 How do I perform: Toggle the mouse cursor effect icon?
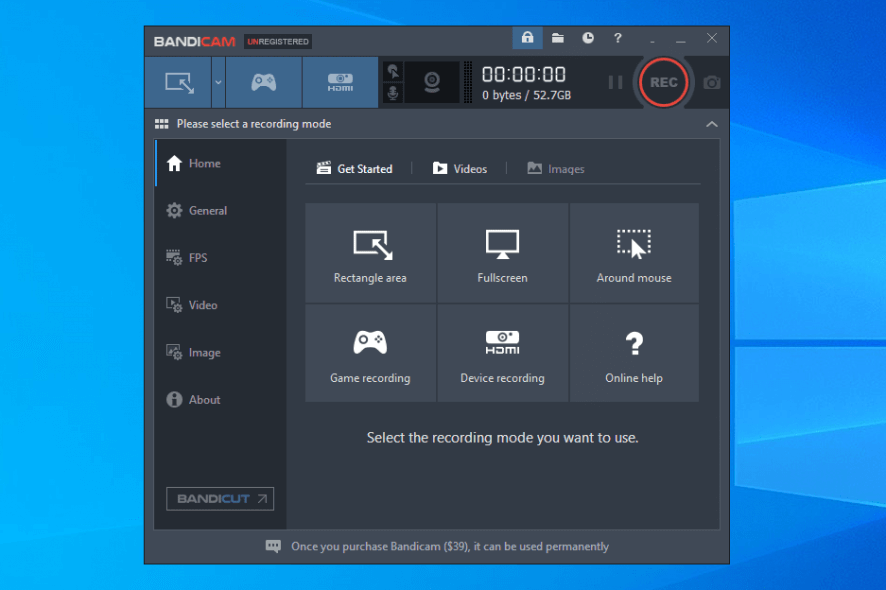pos(393,72)
